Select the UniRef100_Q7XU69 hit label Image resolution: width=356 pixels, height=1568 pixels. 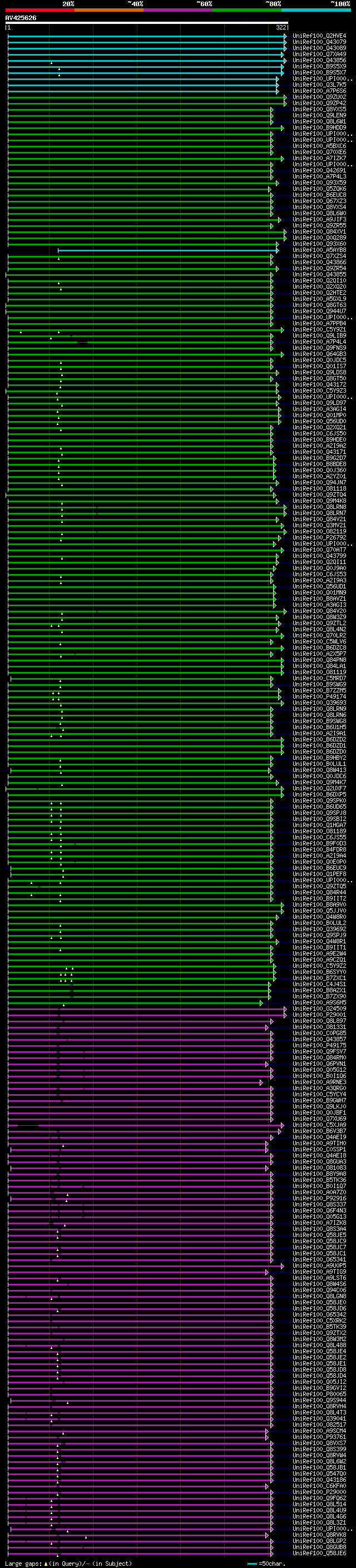319,1119
